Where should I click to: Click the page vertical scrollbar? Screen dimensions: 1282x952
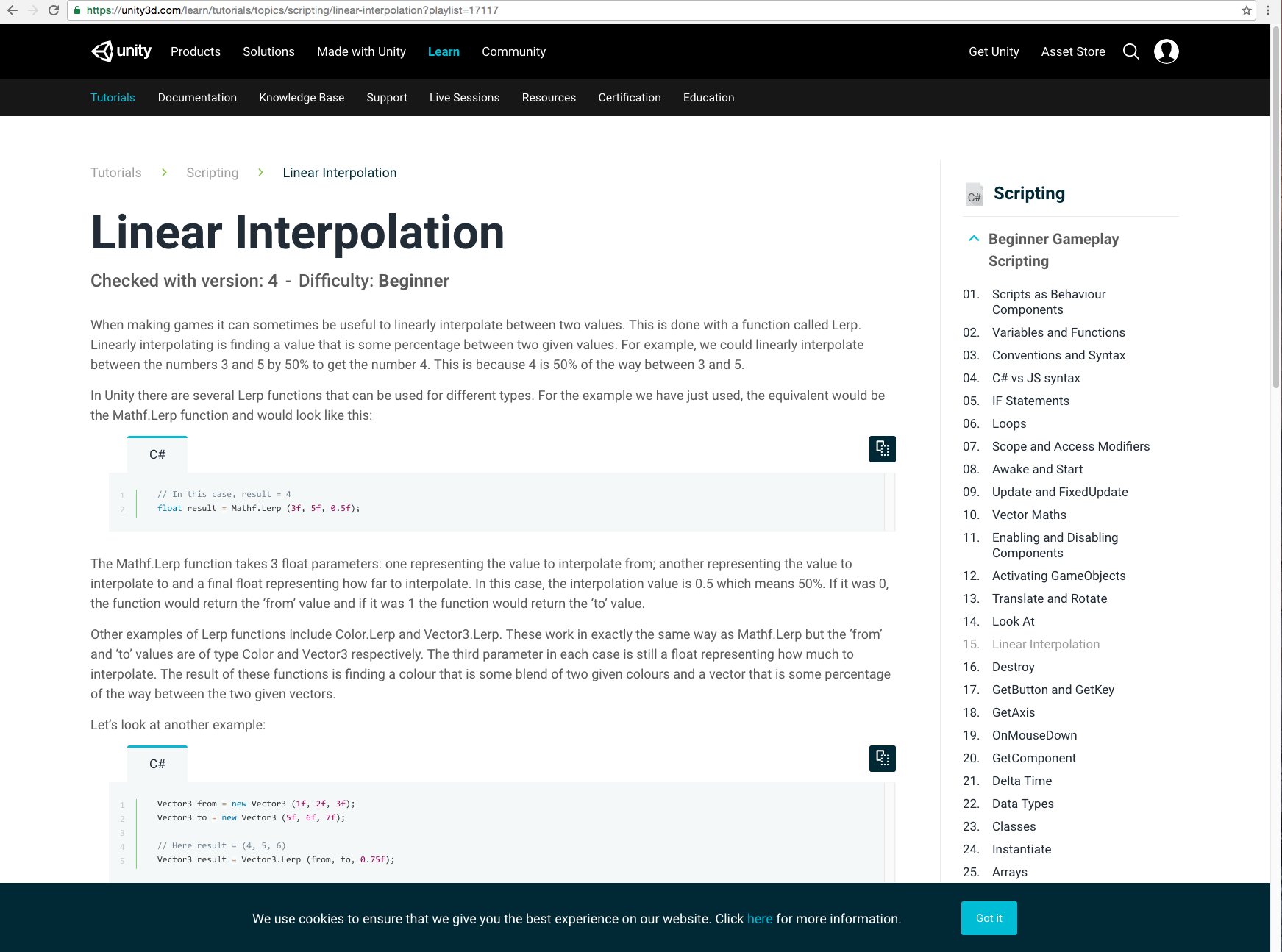1276,206
